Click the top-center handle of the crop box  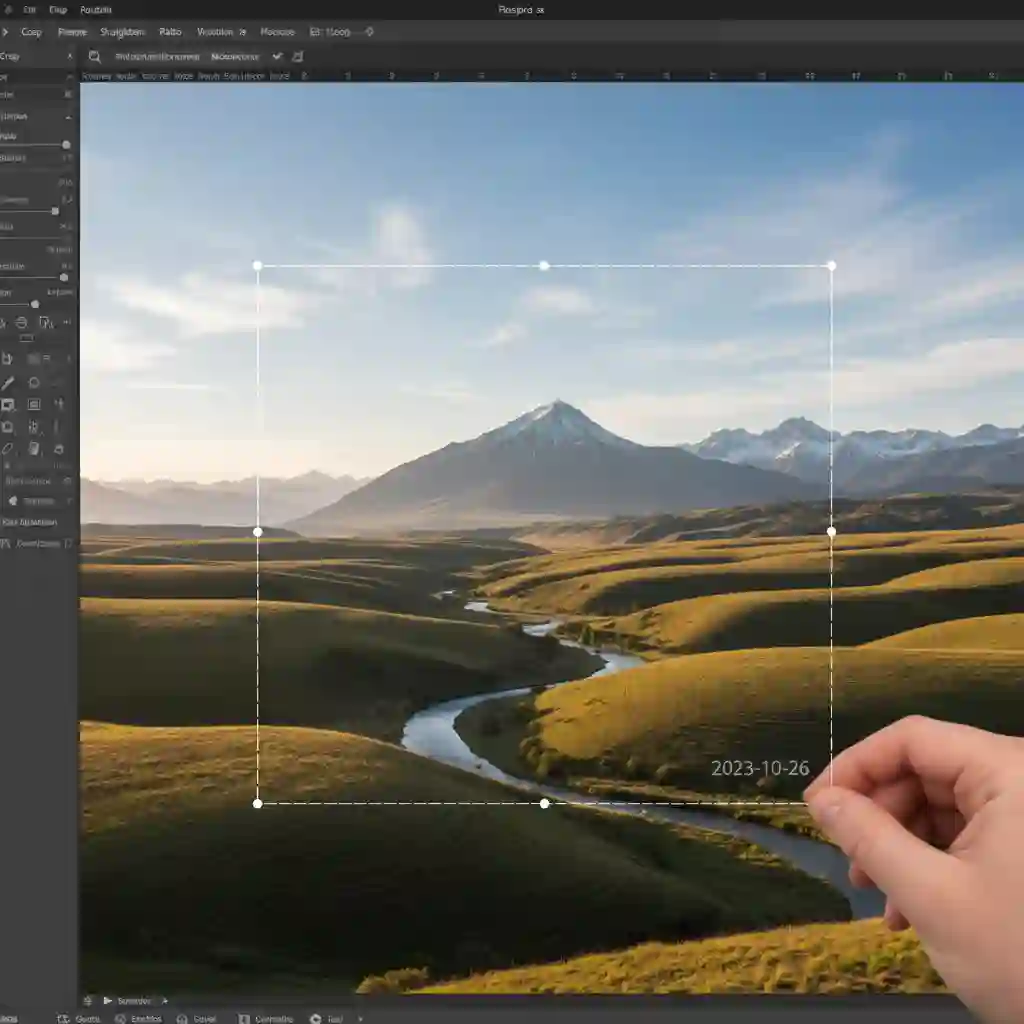(544, 266)
